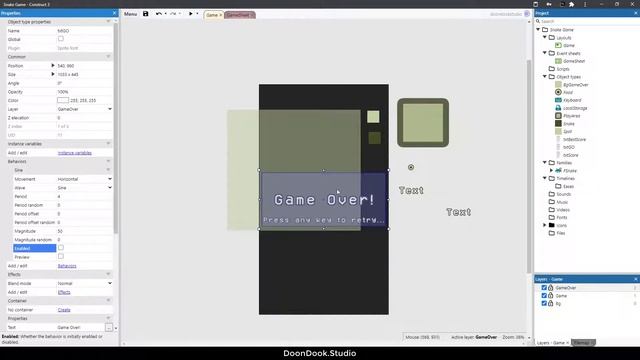Open the preview options dropdown arrow

click(198, 14)
